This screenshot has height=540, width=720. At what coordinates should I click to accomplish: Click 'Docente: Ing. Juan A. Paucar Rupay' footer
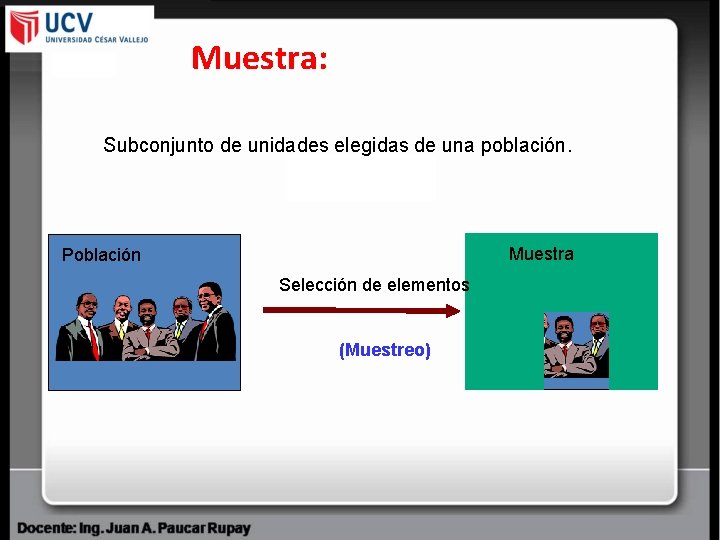click(x=134, y=528)
